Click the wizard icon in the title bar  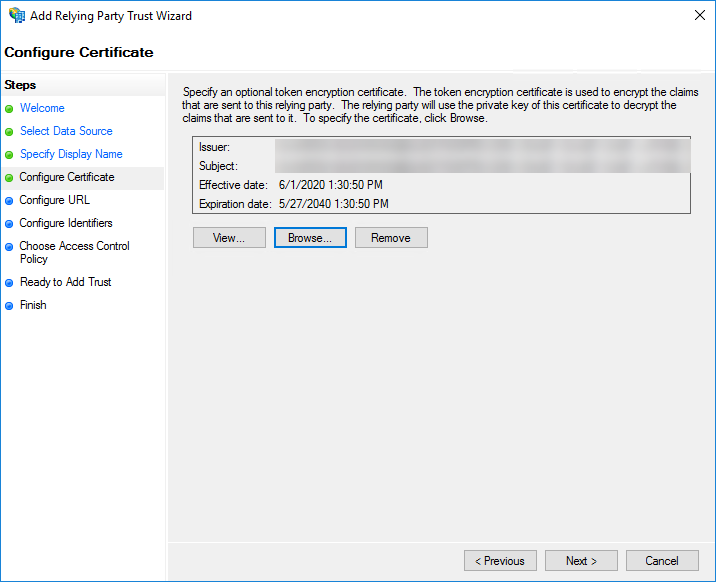[x=16, y=16]
